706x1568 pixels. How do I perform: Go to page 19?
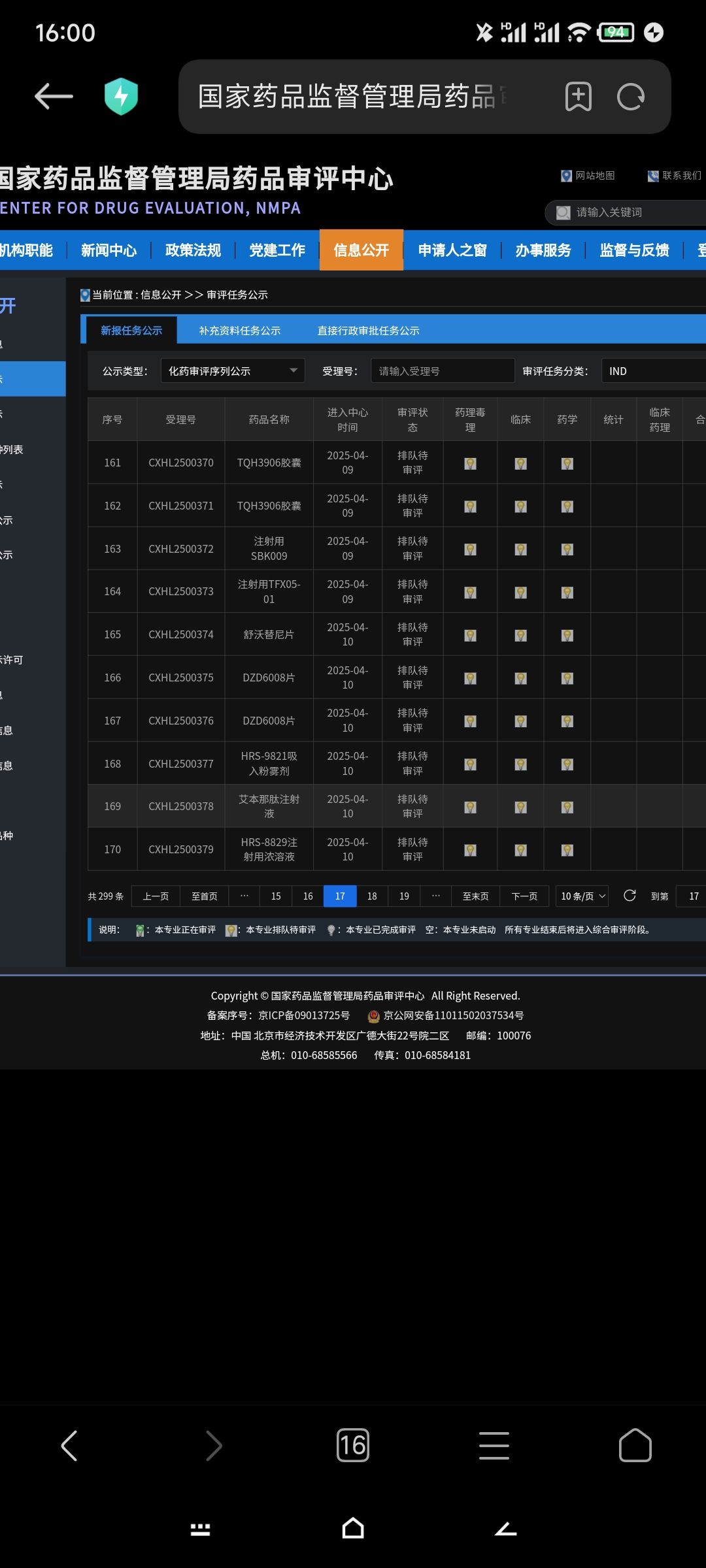point(404,896)
